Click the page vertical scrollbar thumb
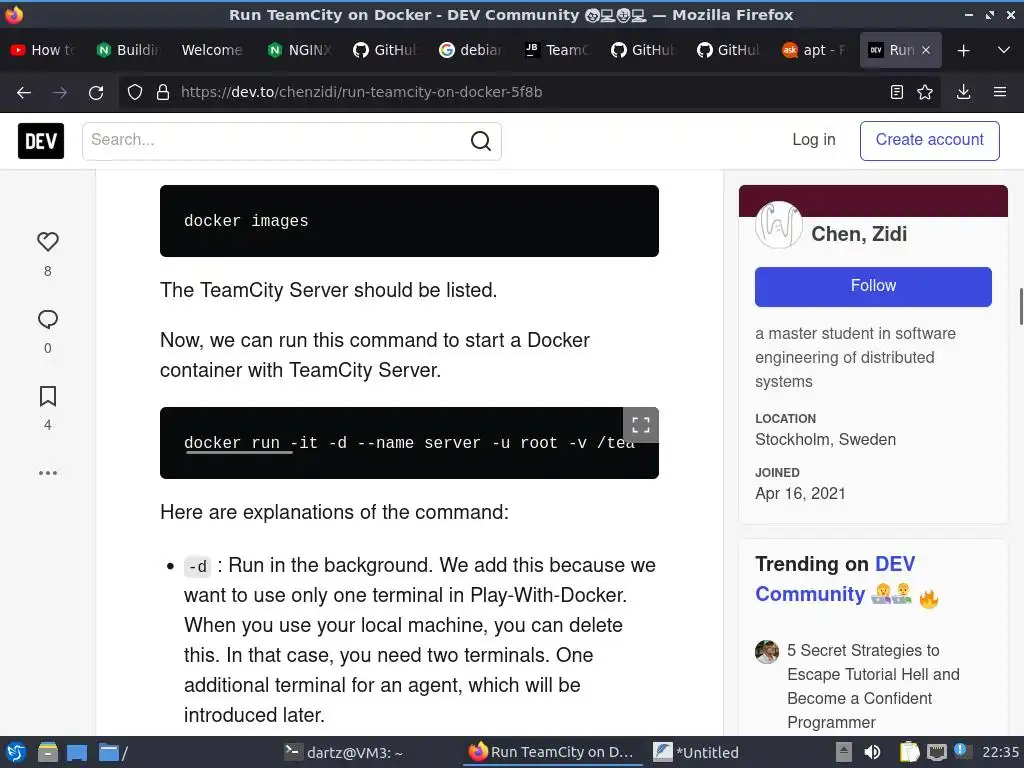The image size is (1024, 768). pos(1021,306)
